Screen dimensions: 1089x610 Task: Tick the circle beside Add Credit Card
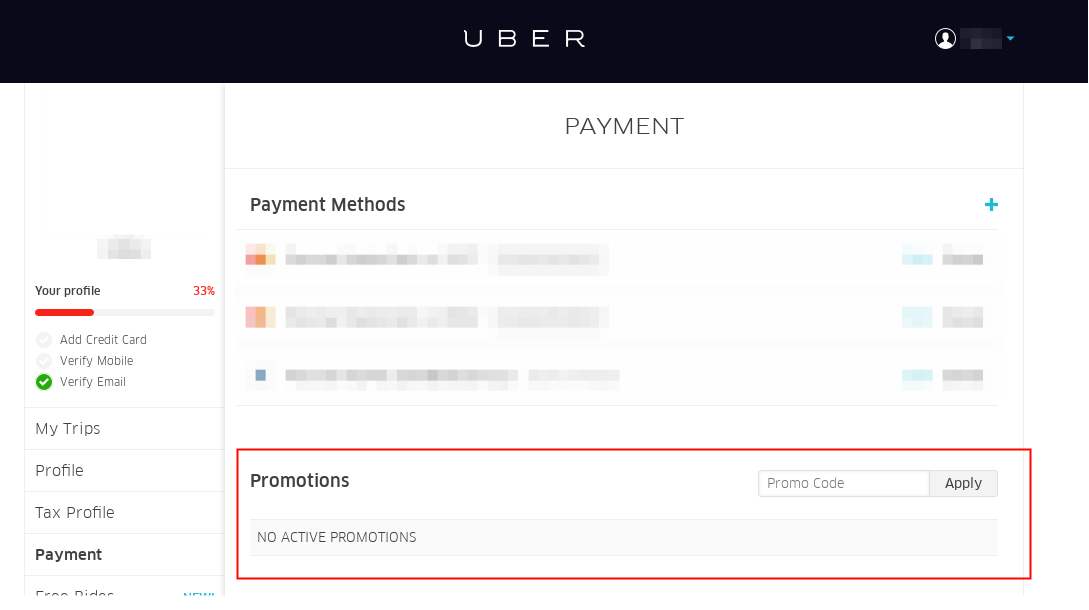[44, 340]
